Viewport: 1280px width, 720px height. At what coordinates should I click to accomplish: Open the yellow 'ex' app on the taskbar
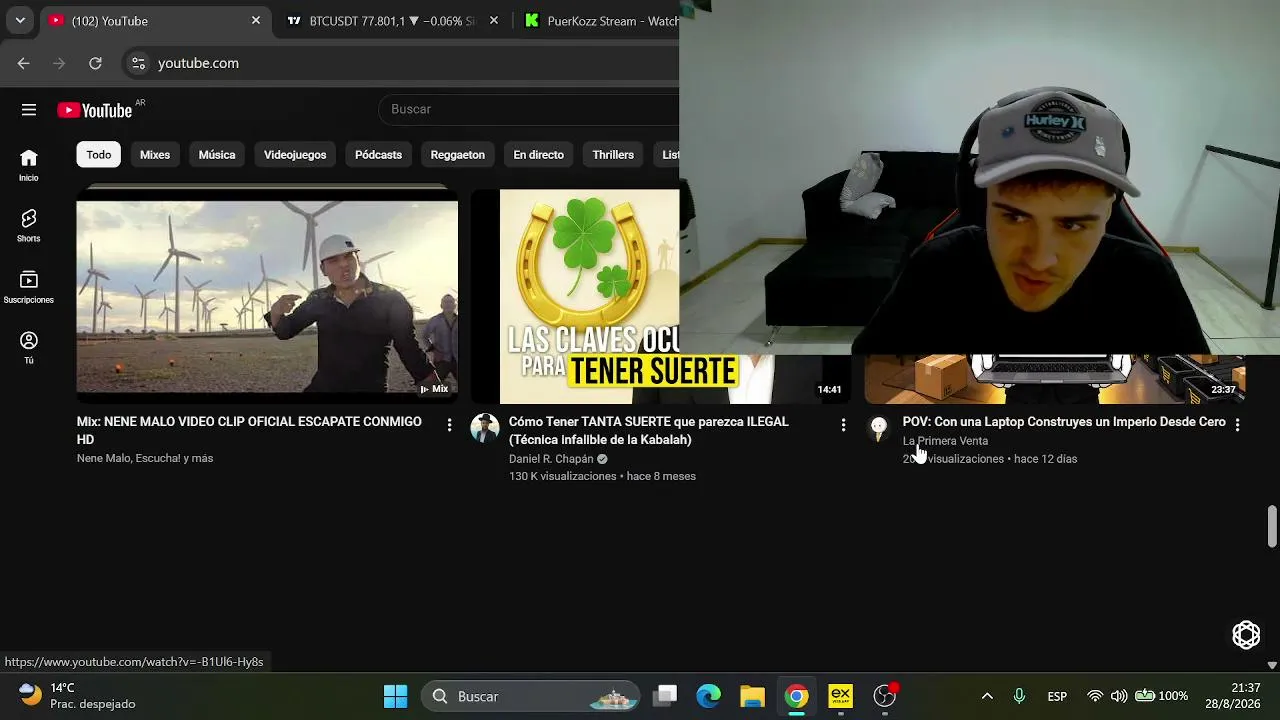[x=840, y=696]
